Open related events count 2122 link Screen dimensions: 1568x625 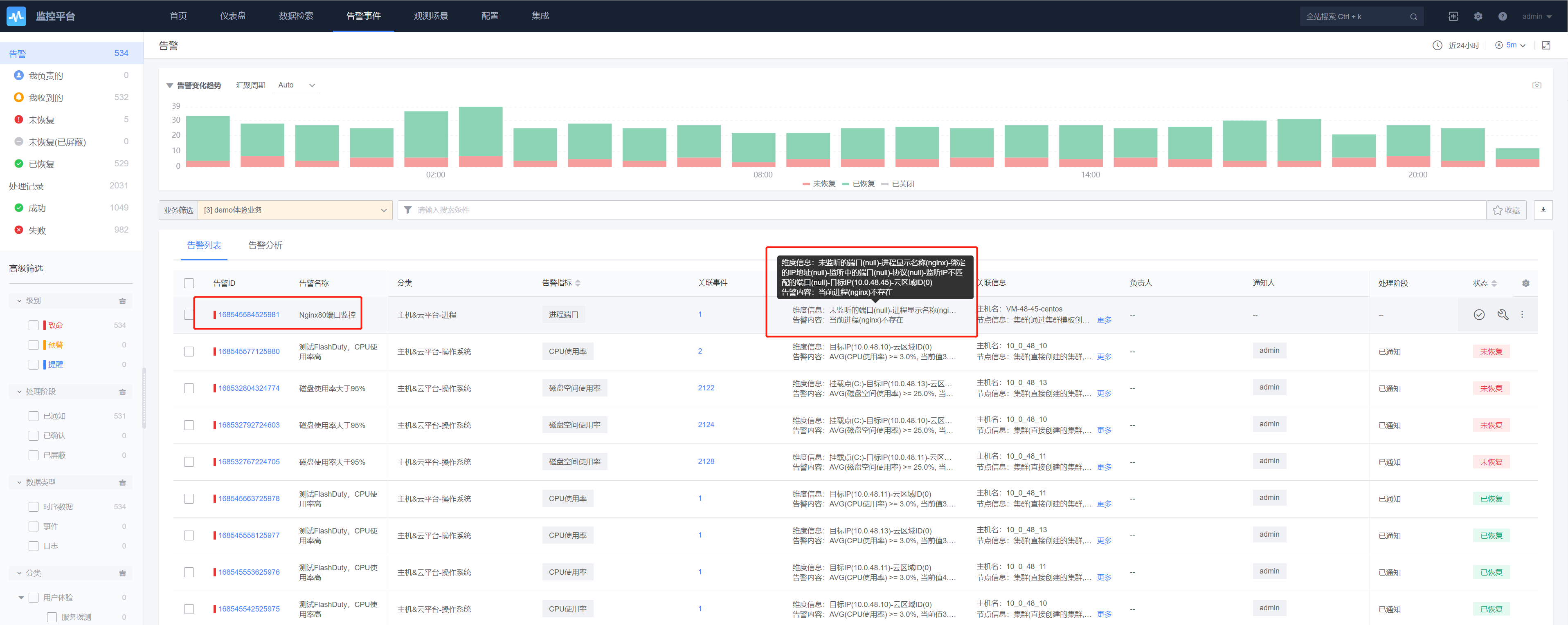click(x=706, y=388)
